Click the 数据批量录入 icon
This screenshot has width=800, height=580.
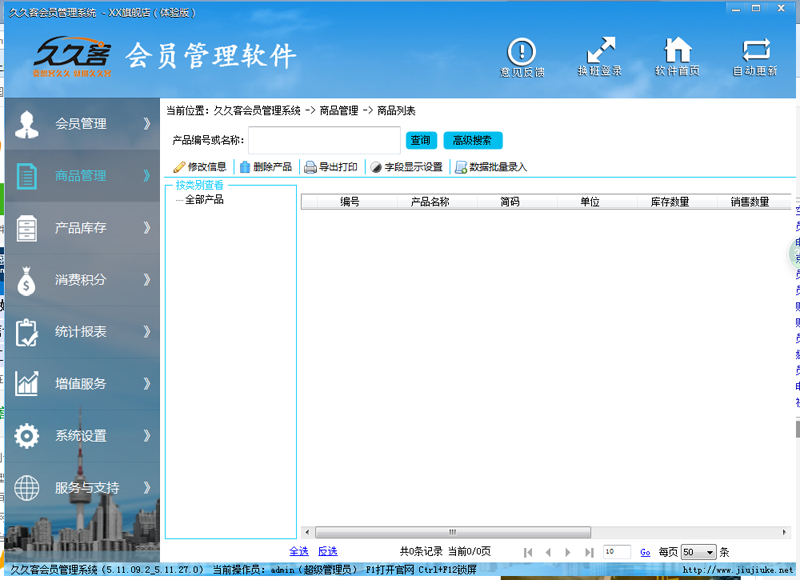[x=461, y=167]
